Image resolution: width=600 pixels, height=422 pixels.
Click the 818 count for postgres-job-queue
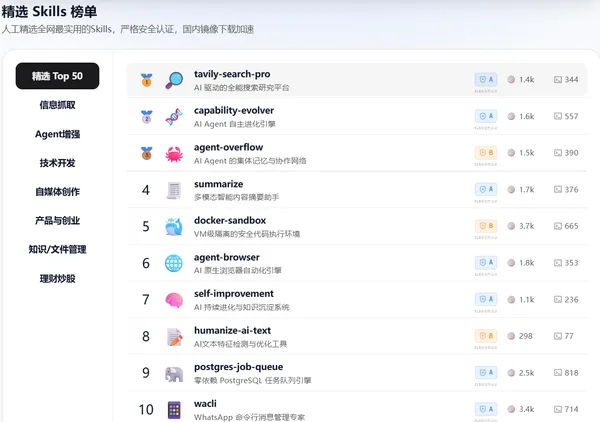coord(571,373)
